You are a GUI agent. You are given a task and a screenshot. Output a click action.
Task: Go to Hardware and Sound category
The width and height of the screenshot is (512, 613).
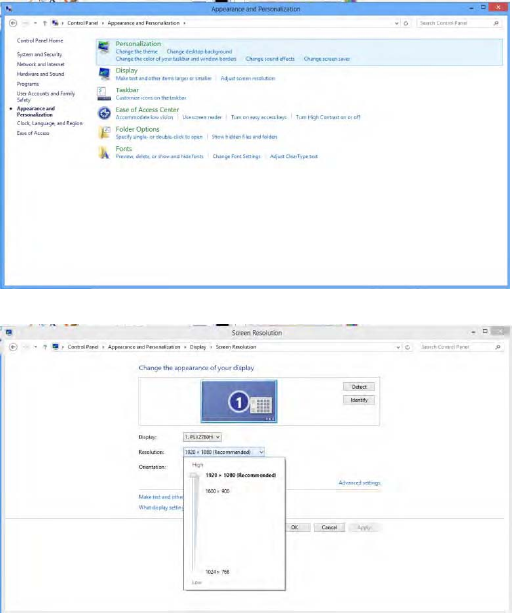point(40,74)
